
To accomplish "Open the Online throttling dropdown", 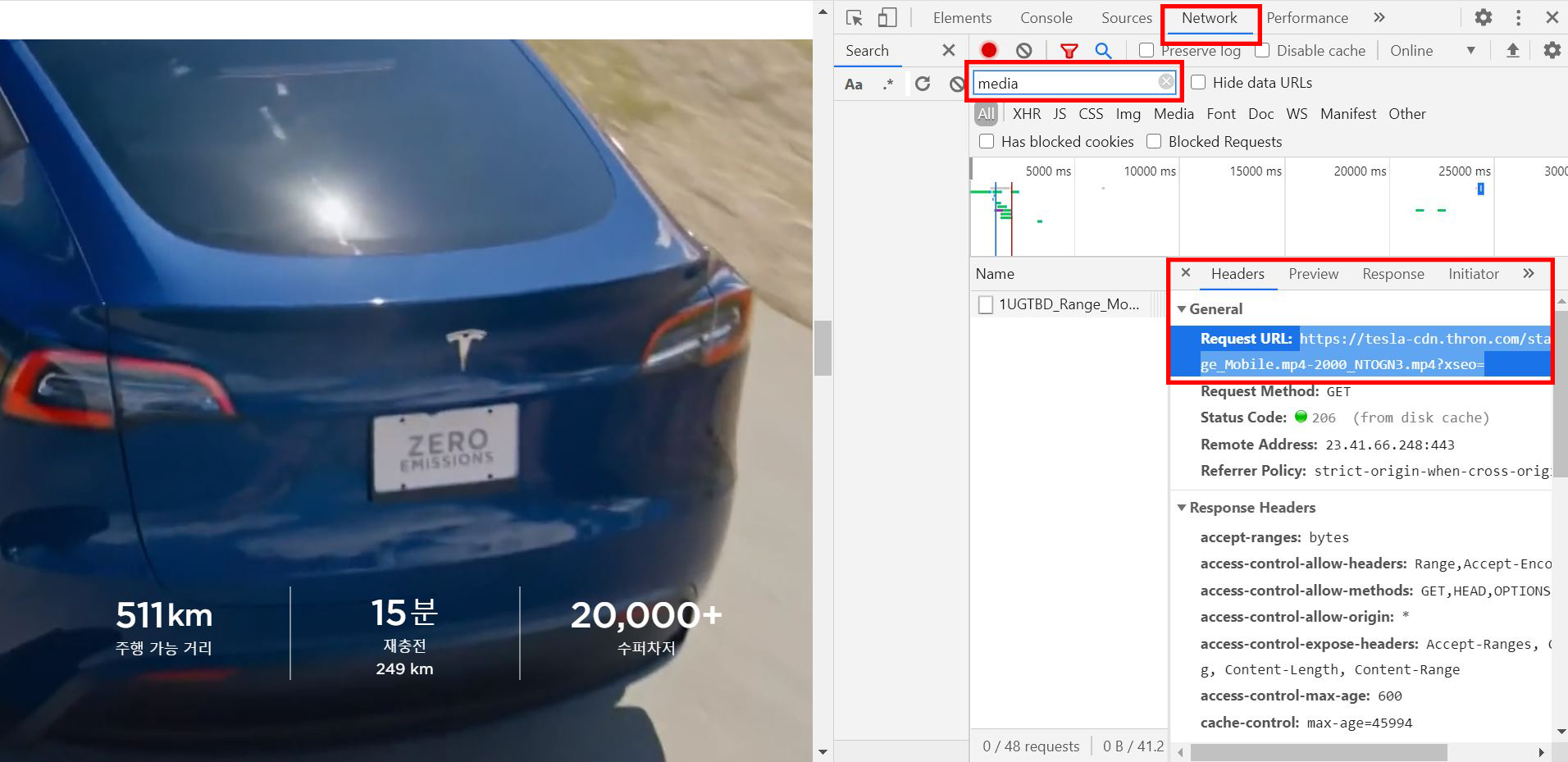I will tap(1433, 50).
